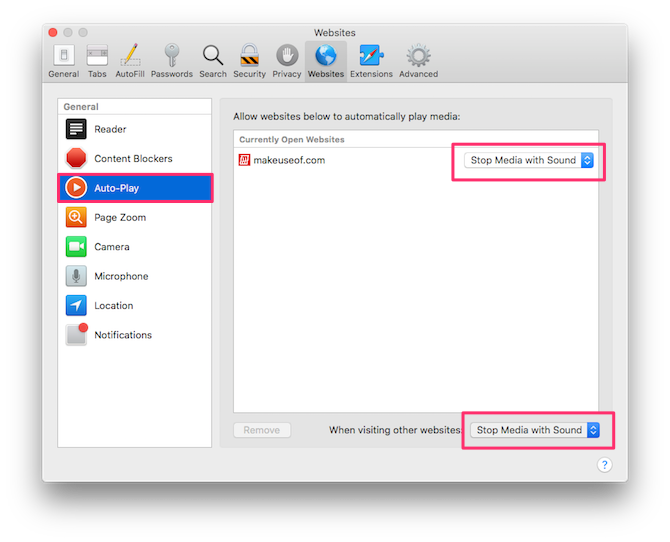The image size is (670, 542).
Task: Open the Websites globe icon
Action: point(326,56)
